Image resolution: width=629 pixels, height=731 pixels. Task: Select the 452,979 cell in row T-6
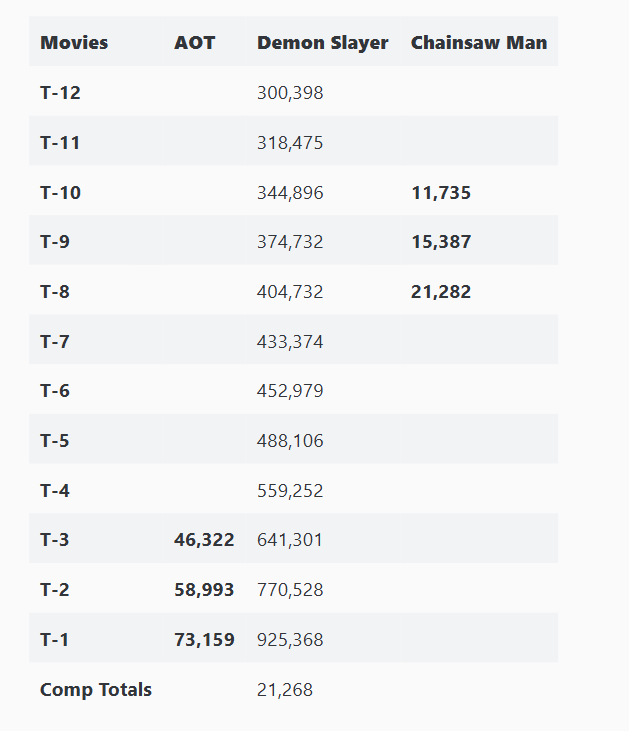point(290,391)
